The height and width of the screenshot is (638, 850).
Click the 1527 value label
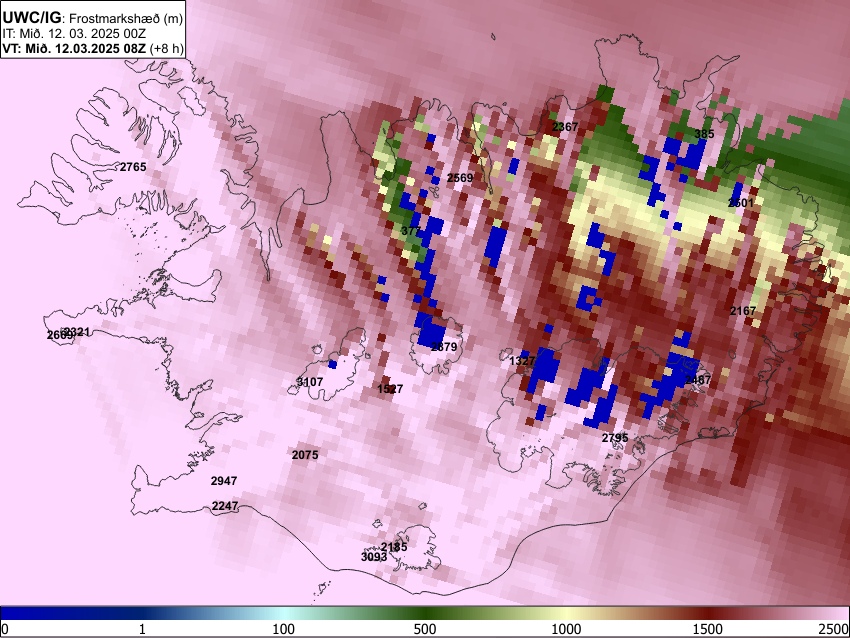point(390,389)
